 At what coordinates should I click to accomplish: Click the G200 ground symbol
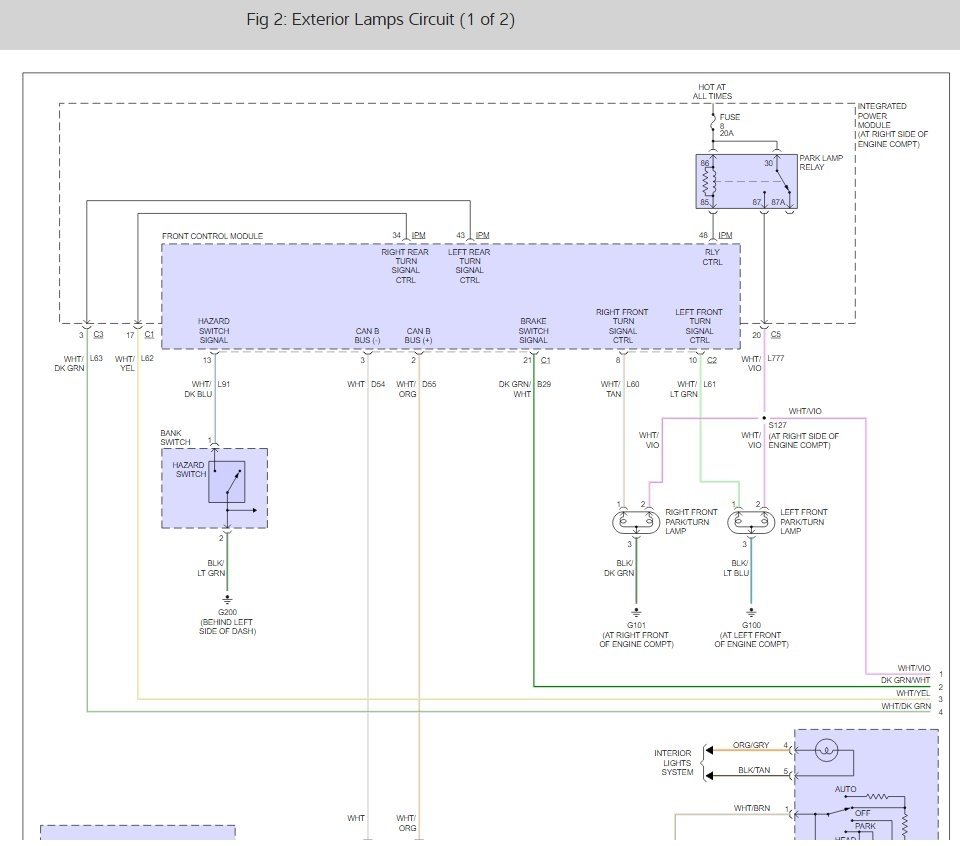227,601
